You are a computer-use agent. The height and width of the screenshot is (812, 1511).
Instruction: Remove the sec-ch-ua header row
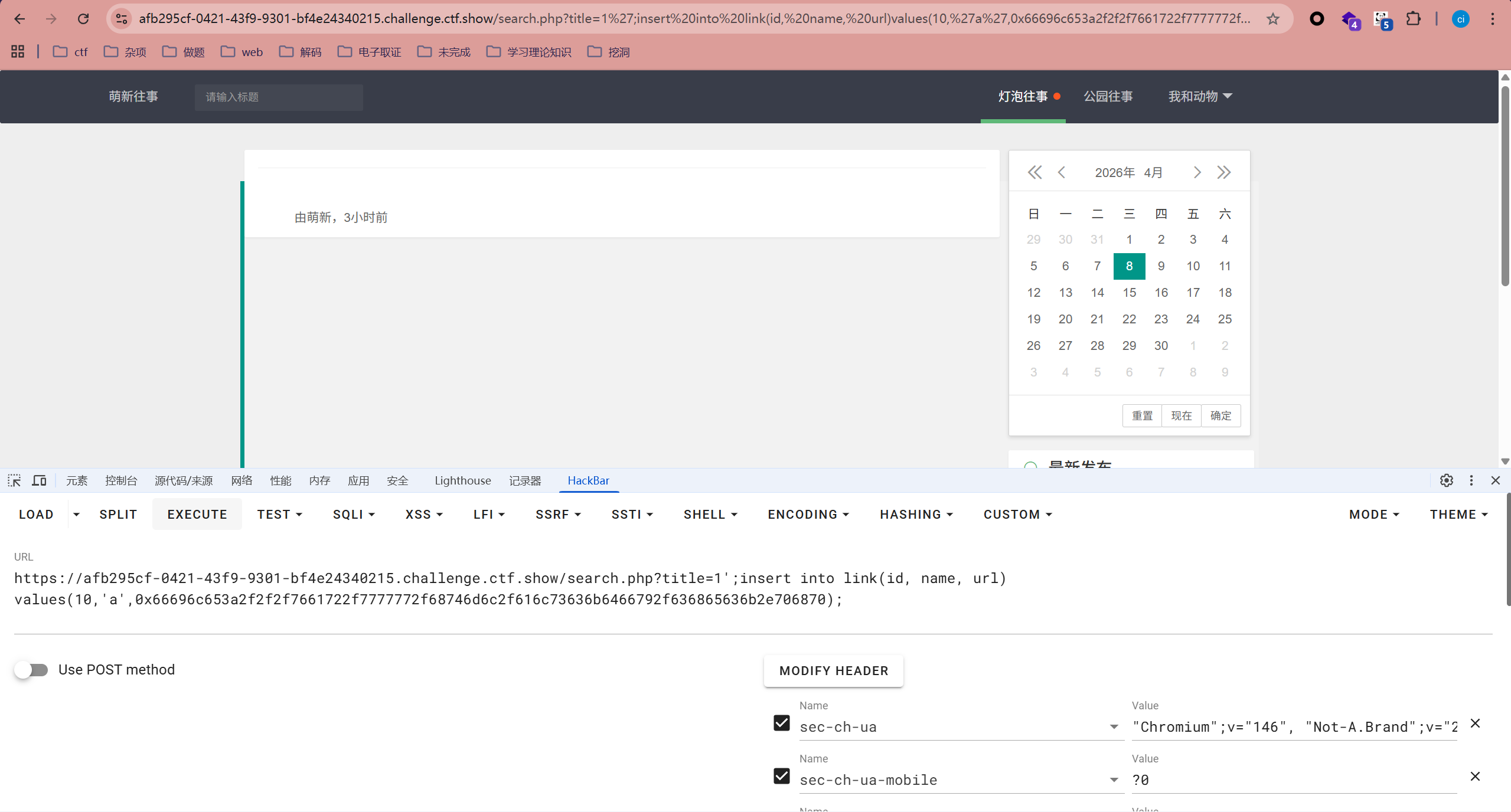tap(1475, 723)
